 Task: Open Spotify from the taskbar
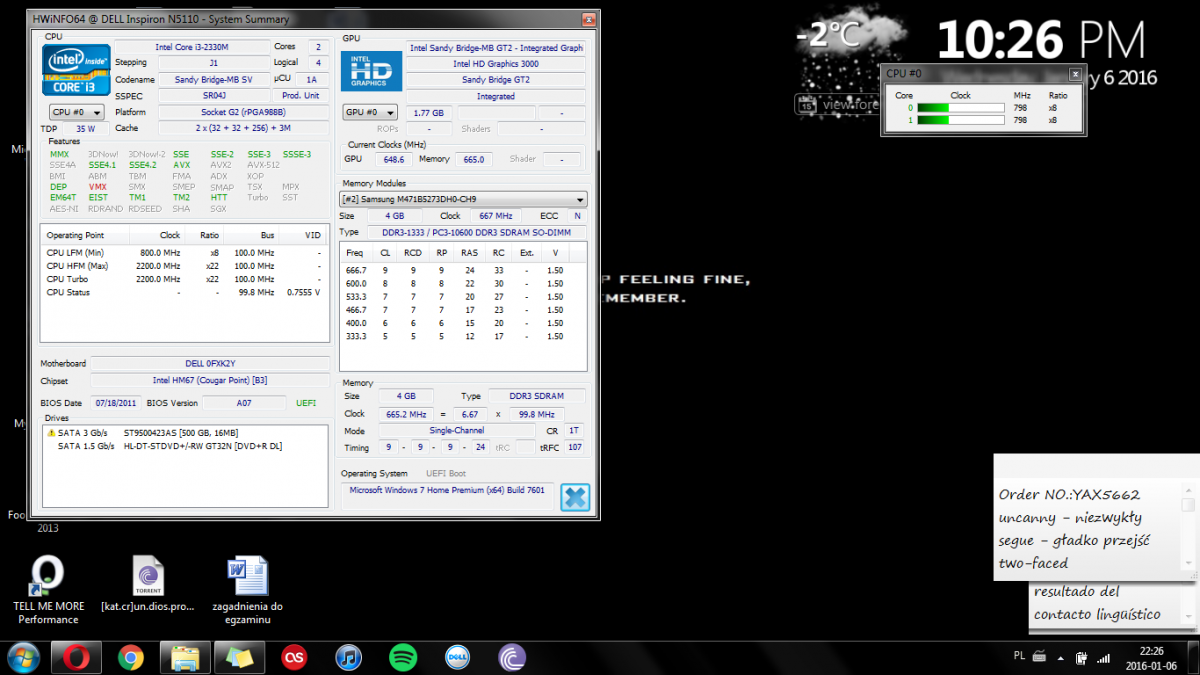(x=403, y=657)
